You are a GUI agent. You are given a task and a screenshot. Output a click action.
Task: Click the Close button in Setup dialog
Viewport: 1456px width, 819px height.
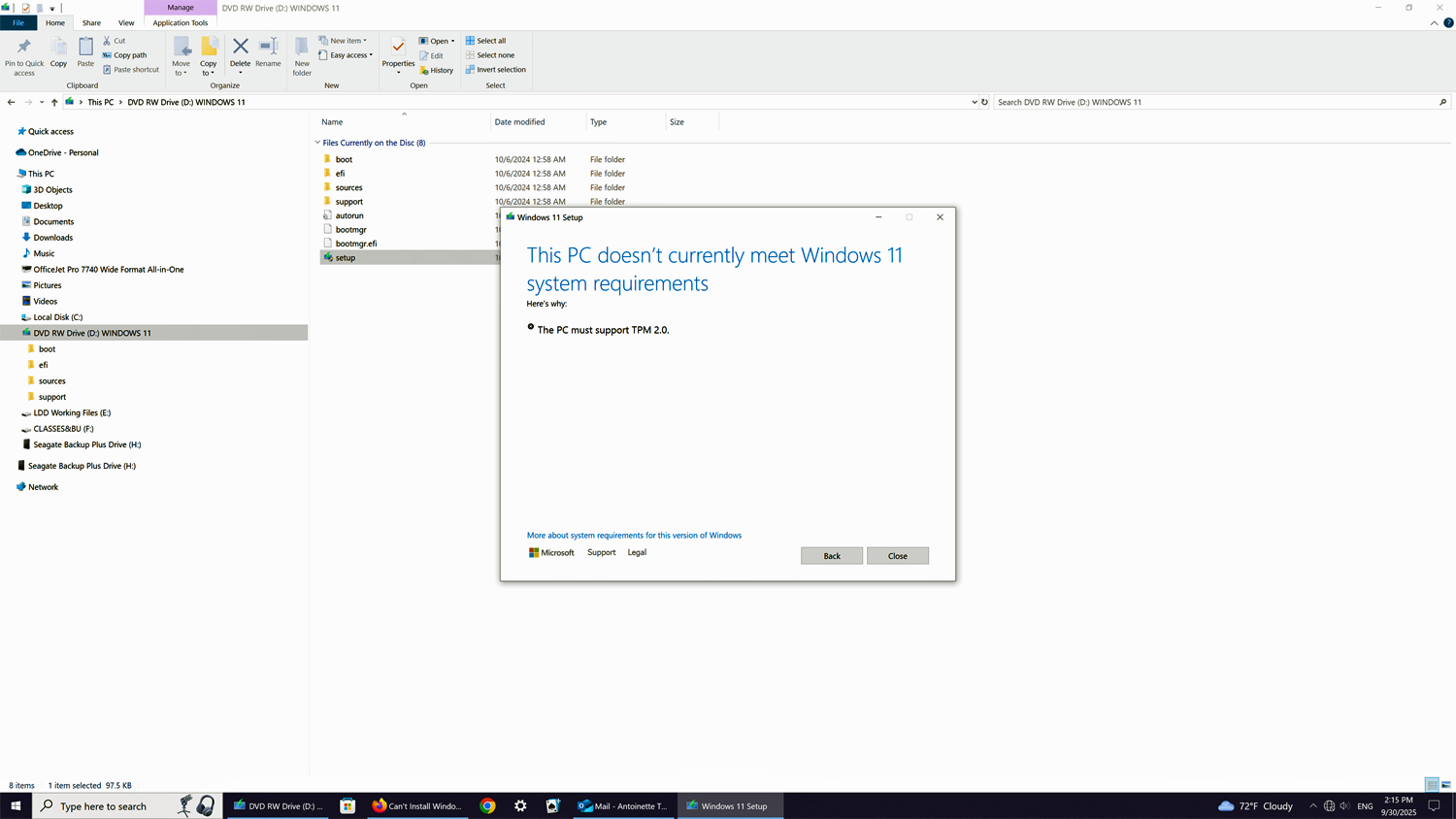point(898,556)
